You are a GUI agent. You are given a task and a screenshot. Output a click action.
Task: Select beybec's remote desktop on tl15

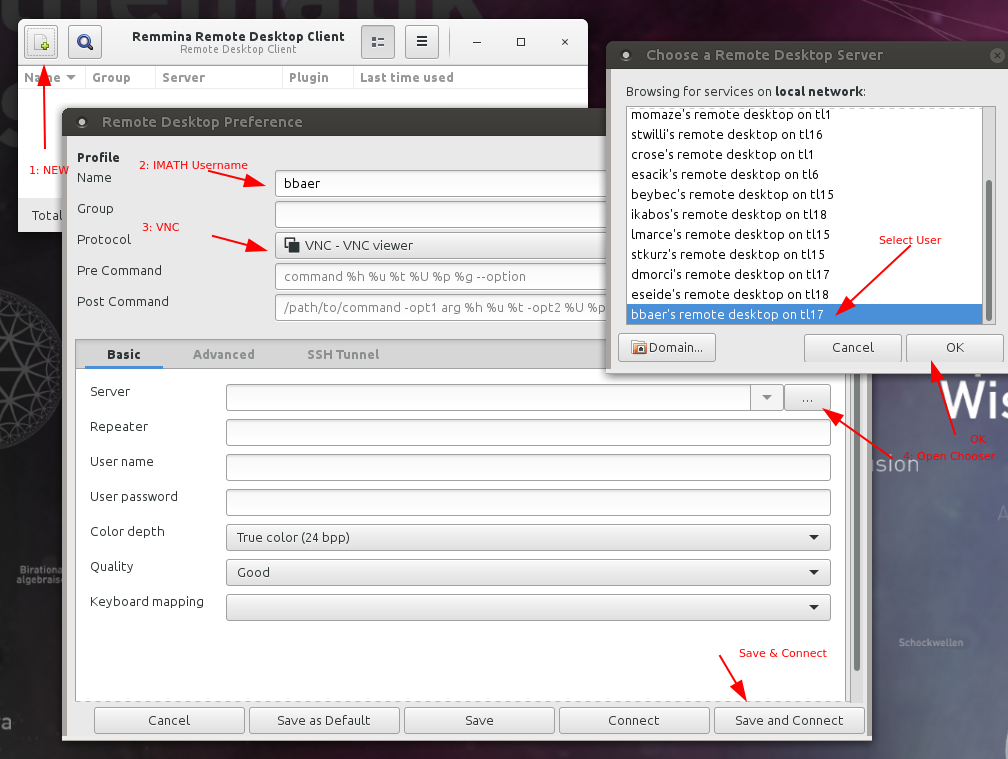point(804,194)
